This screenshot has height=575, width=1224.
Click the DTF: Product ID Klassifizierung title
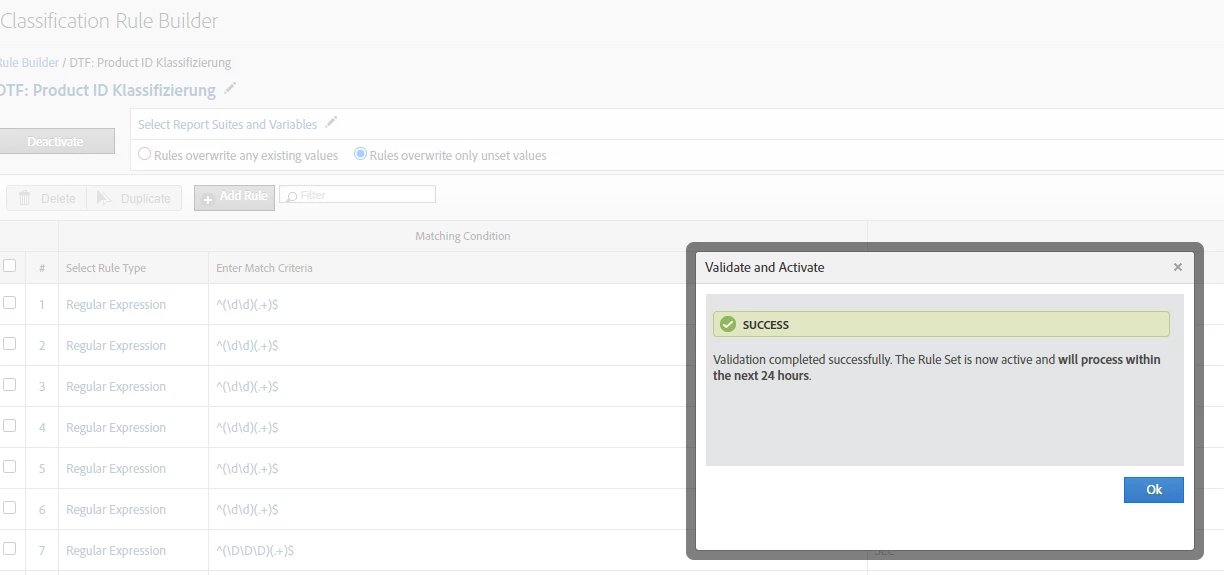108,90
